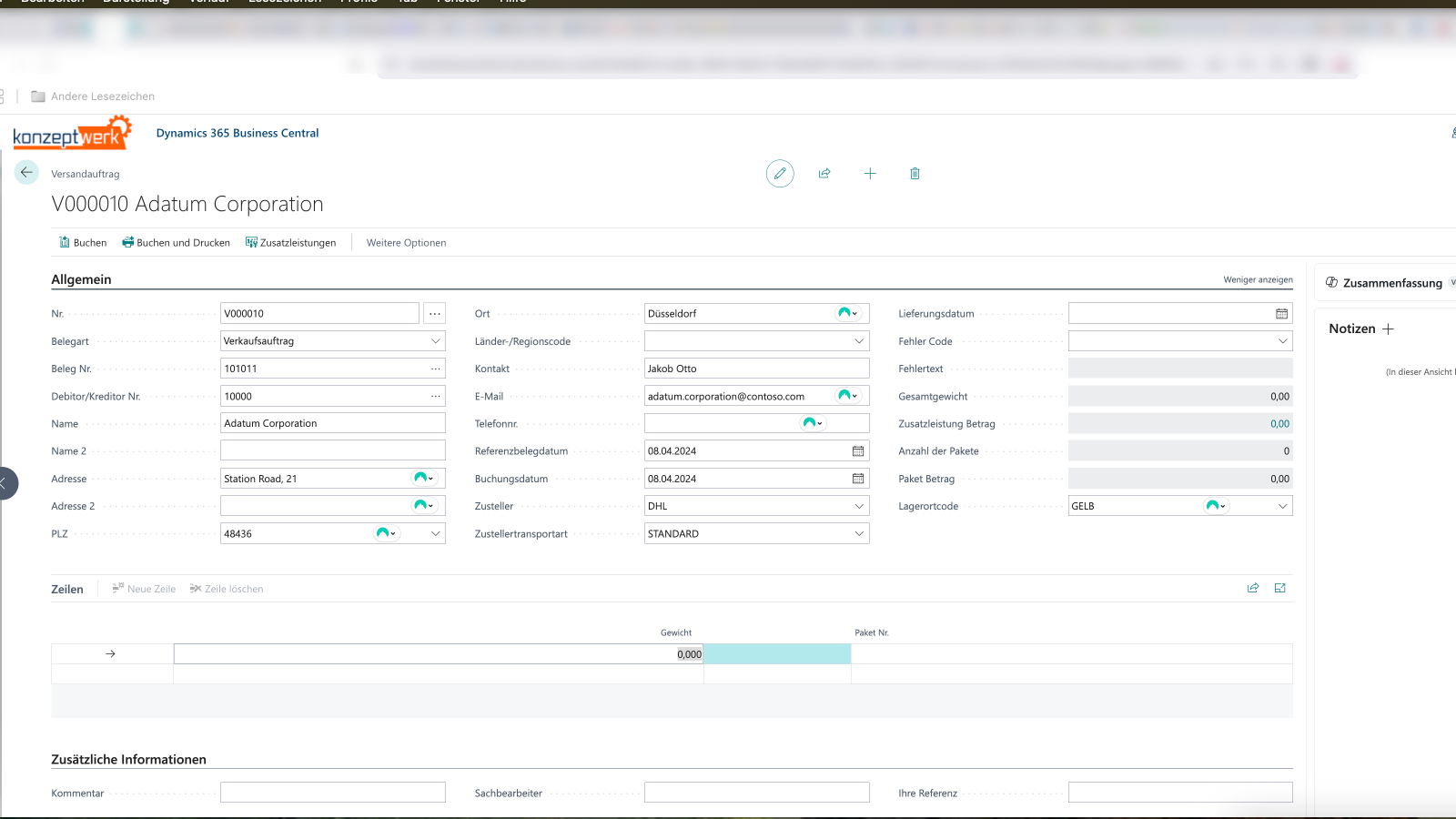Click the plus icon to create new record

click(870, 174)
